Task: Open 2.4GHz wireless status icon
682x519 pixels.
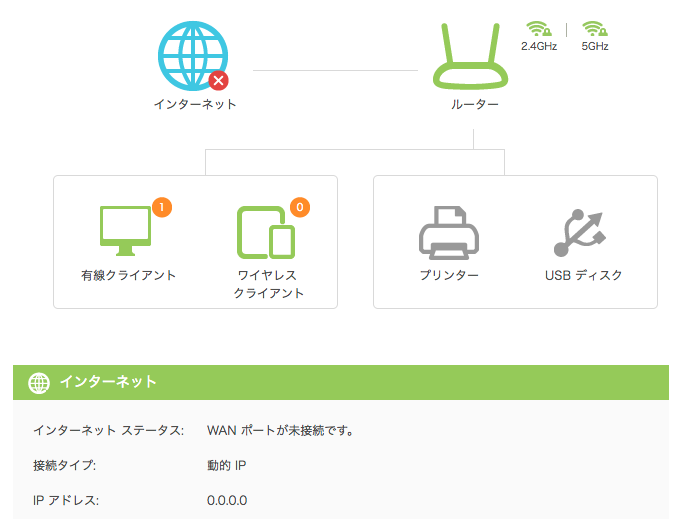Action: click(539, 29)
